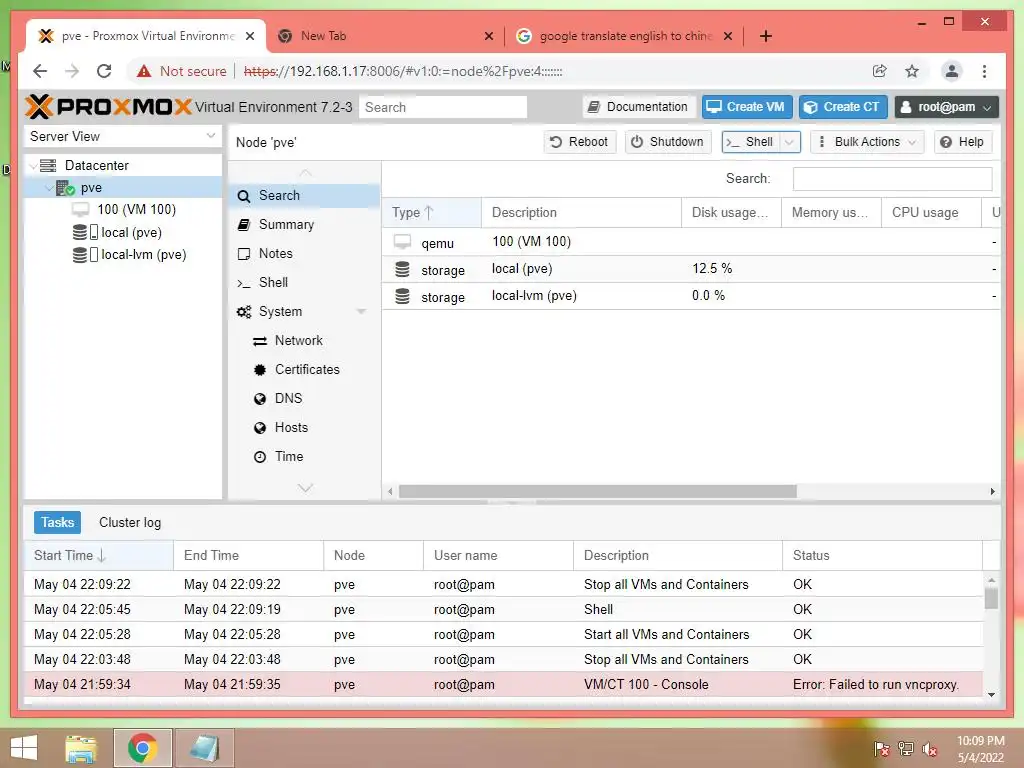Collapse the pve tree node
This screenshot has width=1024, height=768.
click(49, 188)
